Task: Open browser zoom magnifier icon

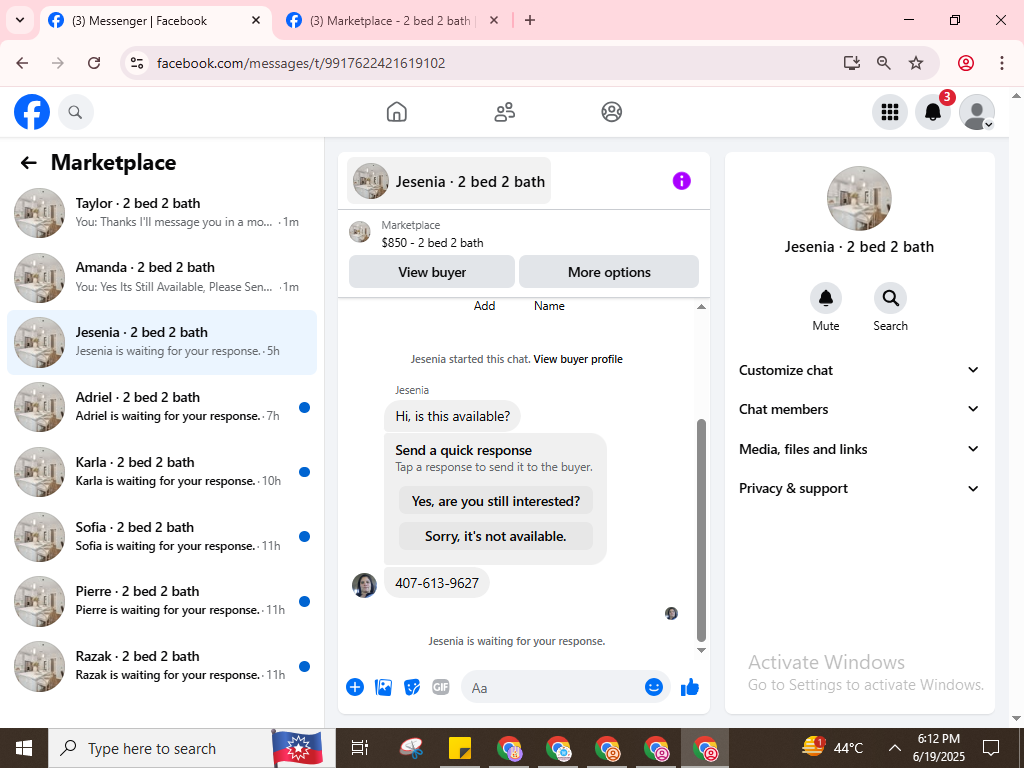Action: 884,63
